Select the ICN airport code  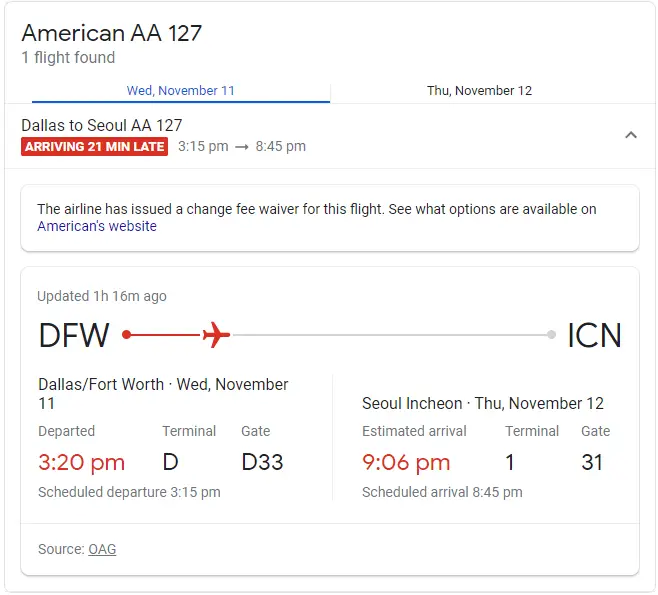[x=594, y=335]
